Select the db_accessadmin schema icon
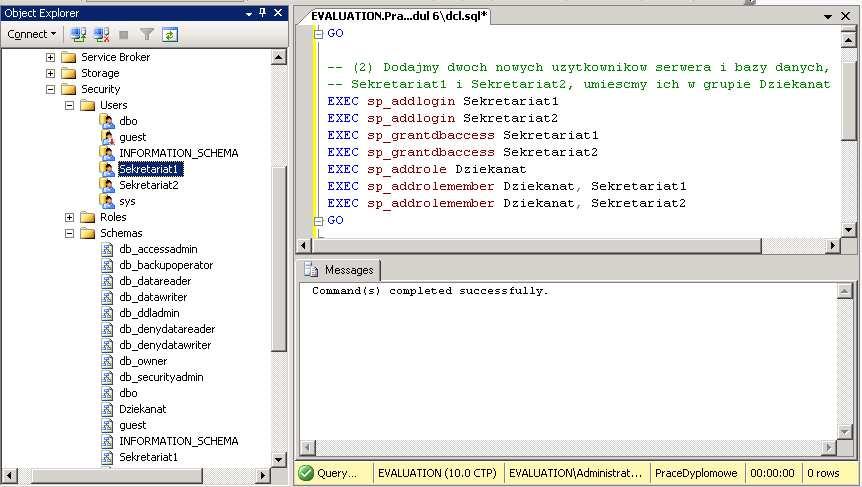The image size is (862, 487). [x=107, y=249]
